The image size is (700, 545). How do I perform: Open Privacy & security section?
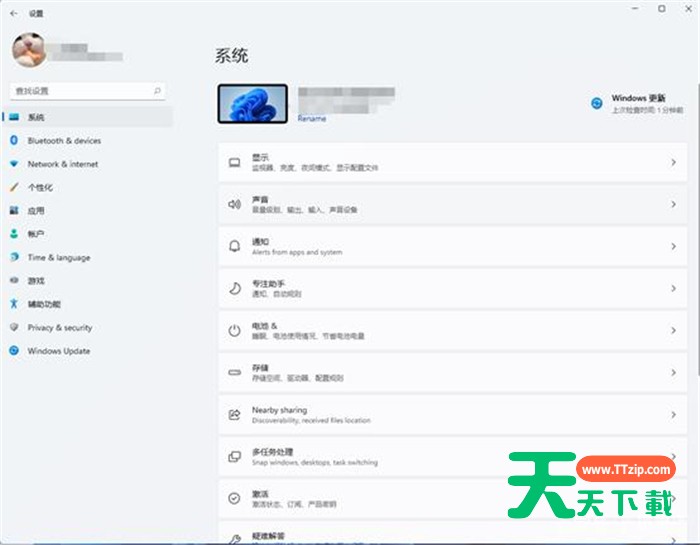click(88, 328)
